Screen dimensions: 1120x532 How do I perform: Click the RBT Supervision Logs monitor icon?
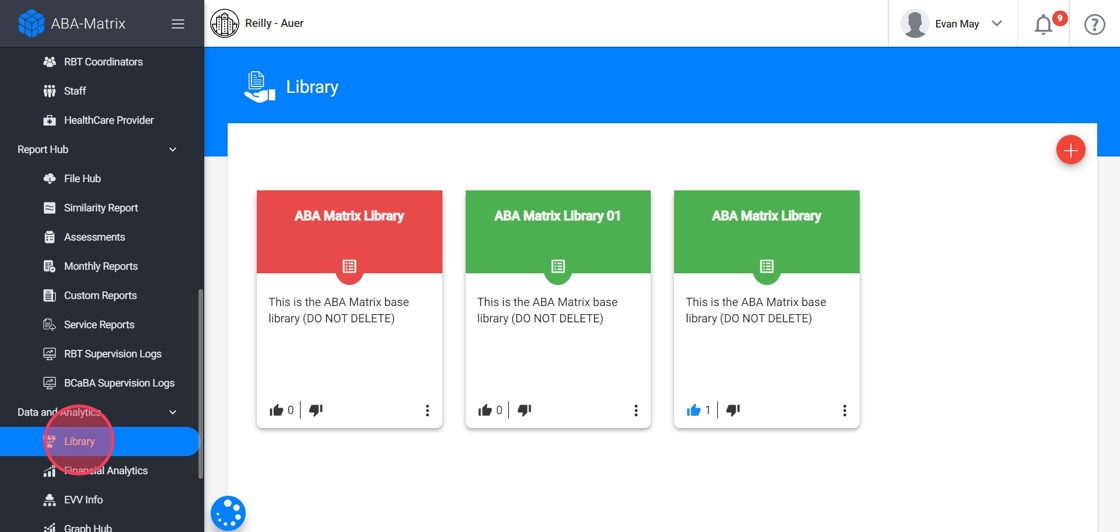49,354
